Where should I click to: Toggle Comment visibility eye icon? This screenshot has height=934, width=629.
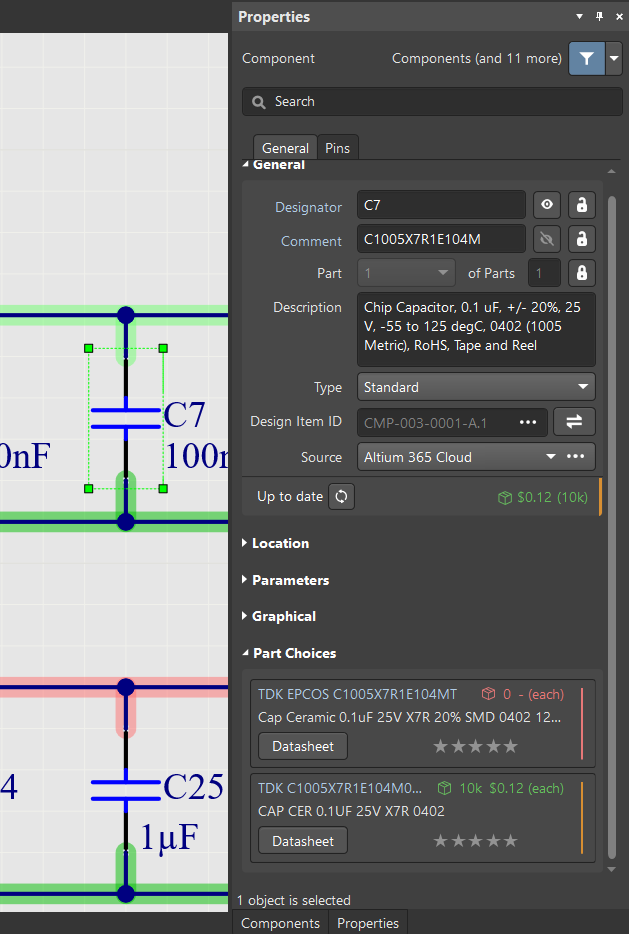(x=546, y=240)
